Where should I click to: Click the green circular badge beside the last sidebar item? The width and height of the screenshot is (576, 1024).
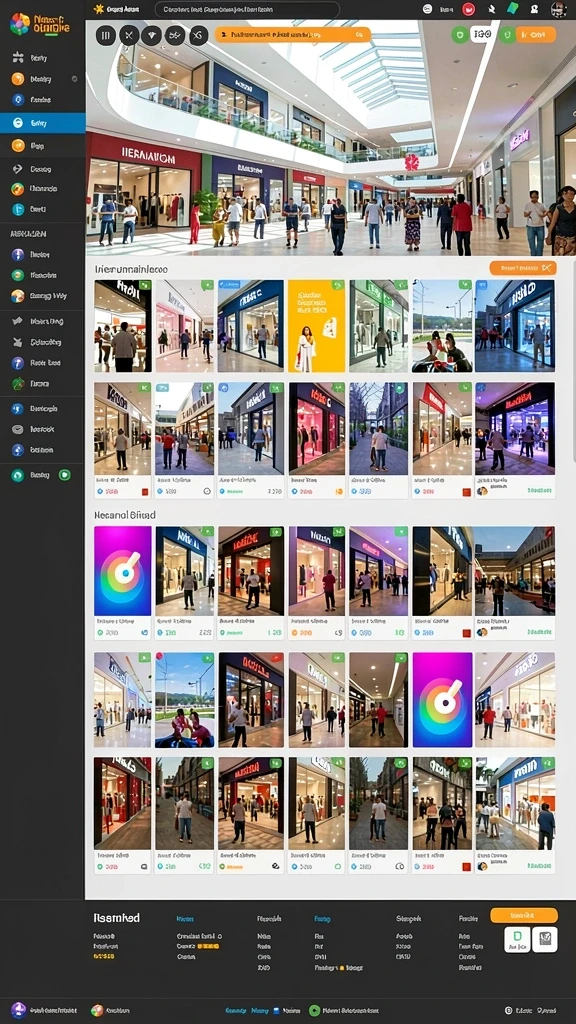(x=64, y=475)
